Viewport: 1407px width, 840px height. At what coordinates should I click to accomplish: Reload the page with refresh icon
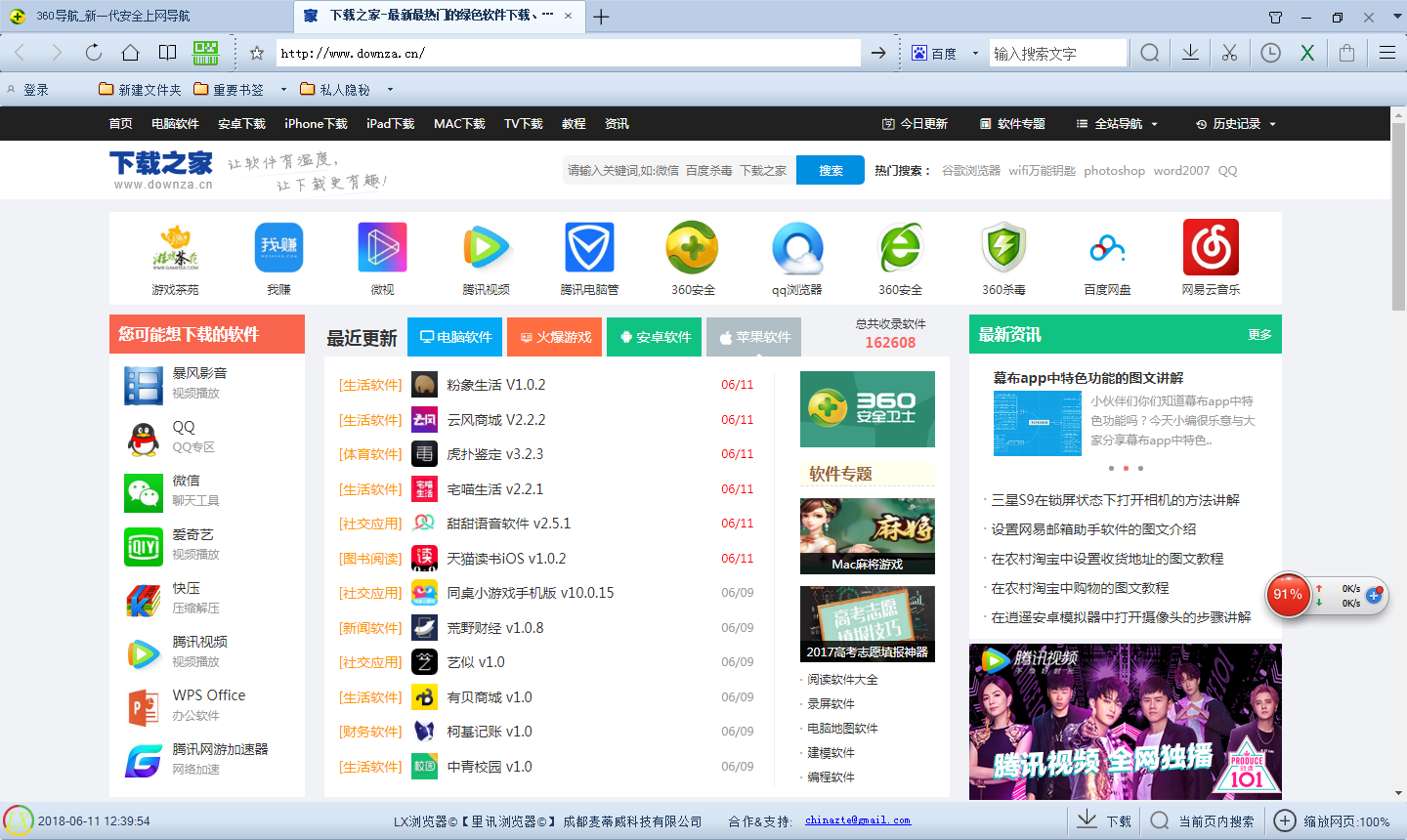pos(93,53)
